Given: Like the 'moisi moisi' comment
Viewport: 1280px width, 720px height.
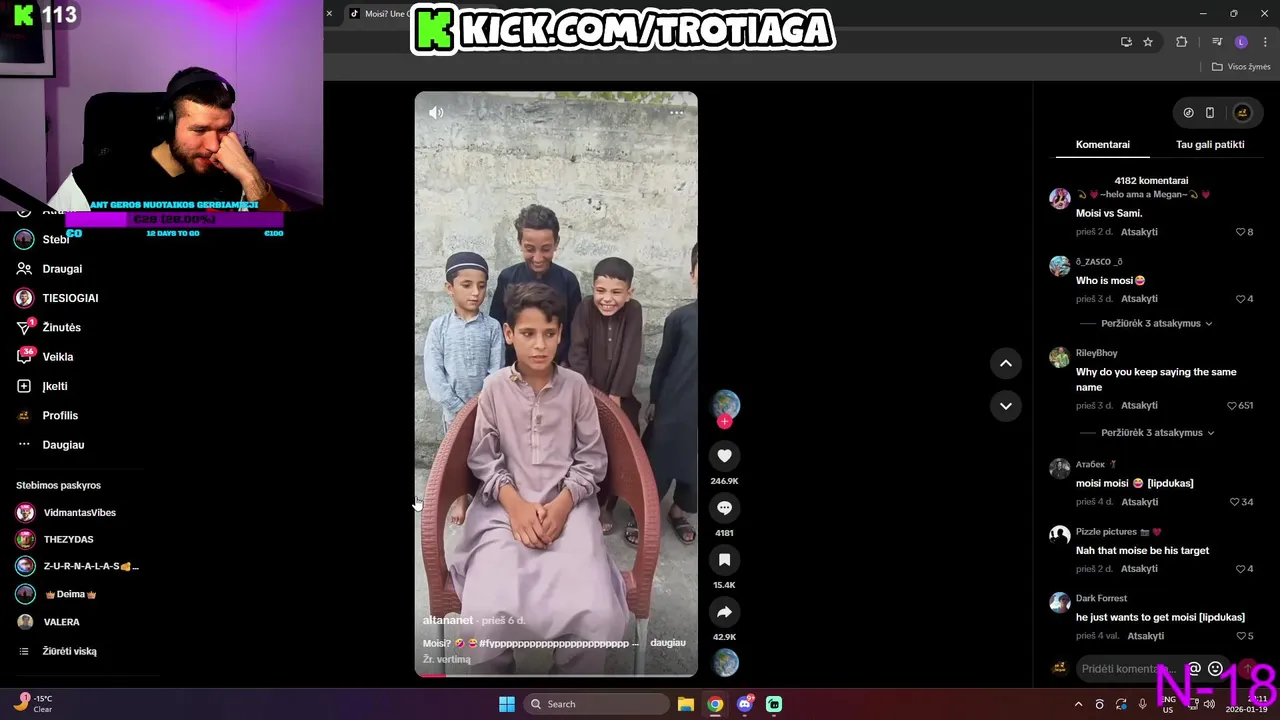Looking at the screenshot, I should click(x=1235, y=502).
